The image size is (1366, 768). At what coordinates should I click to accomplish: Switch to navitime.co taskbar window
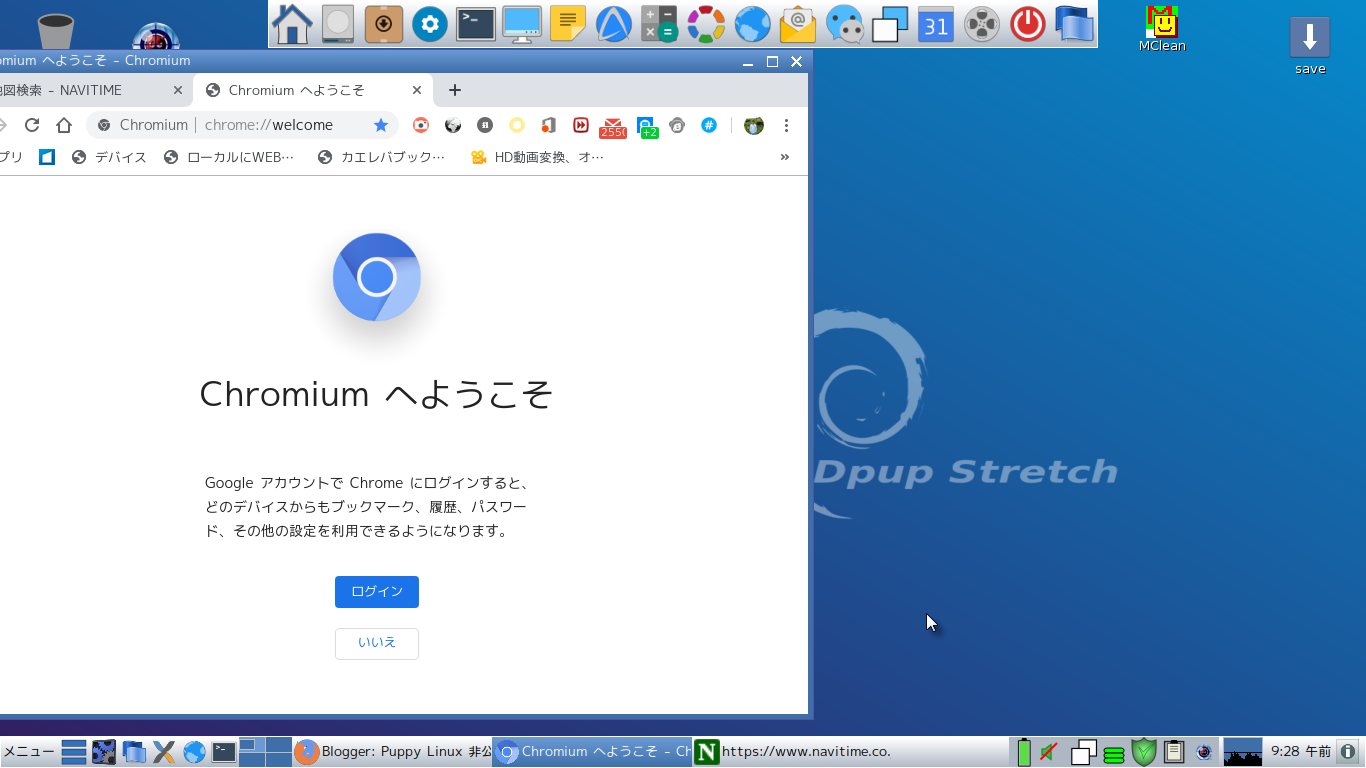point(792,751)
